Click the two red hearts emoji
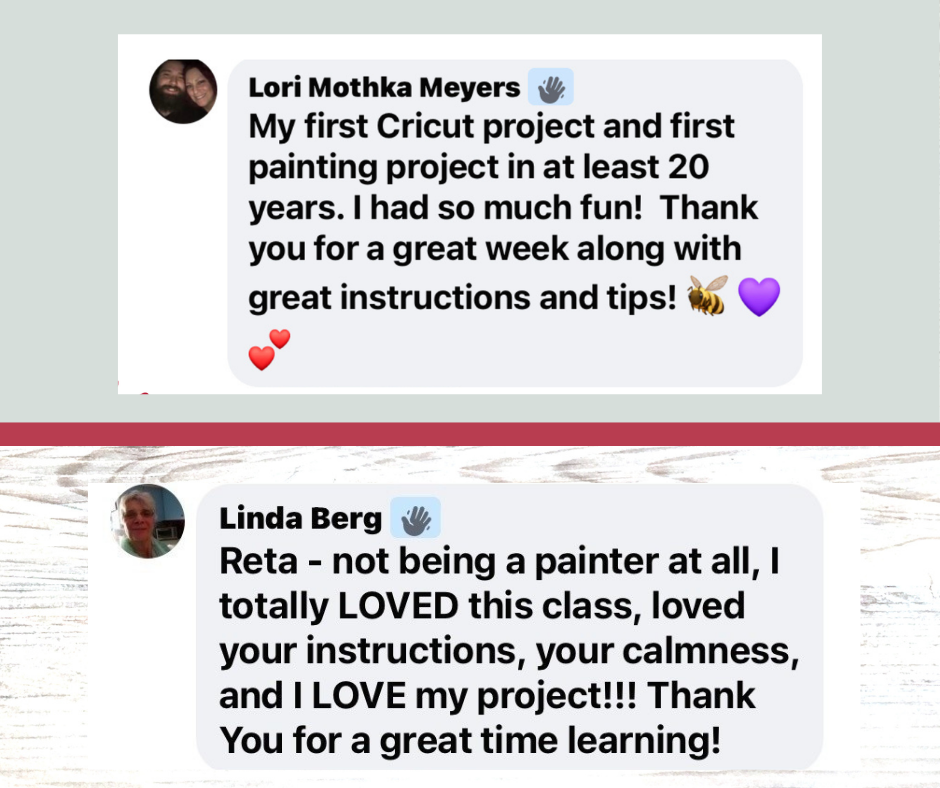 269,350
